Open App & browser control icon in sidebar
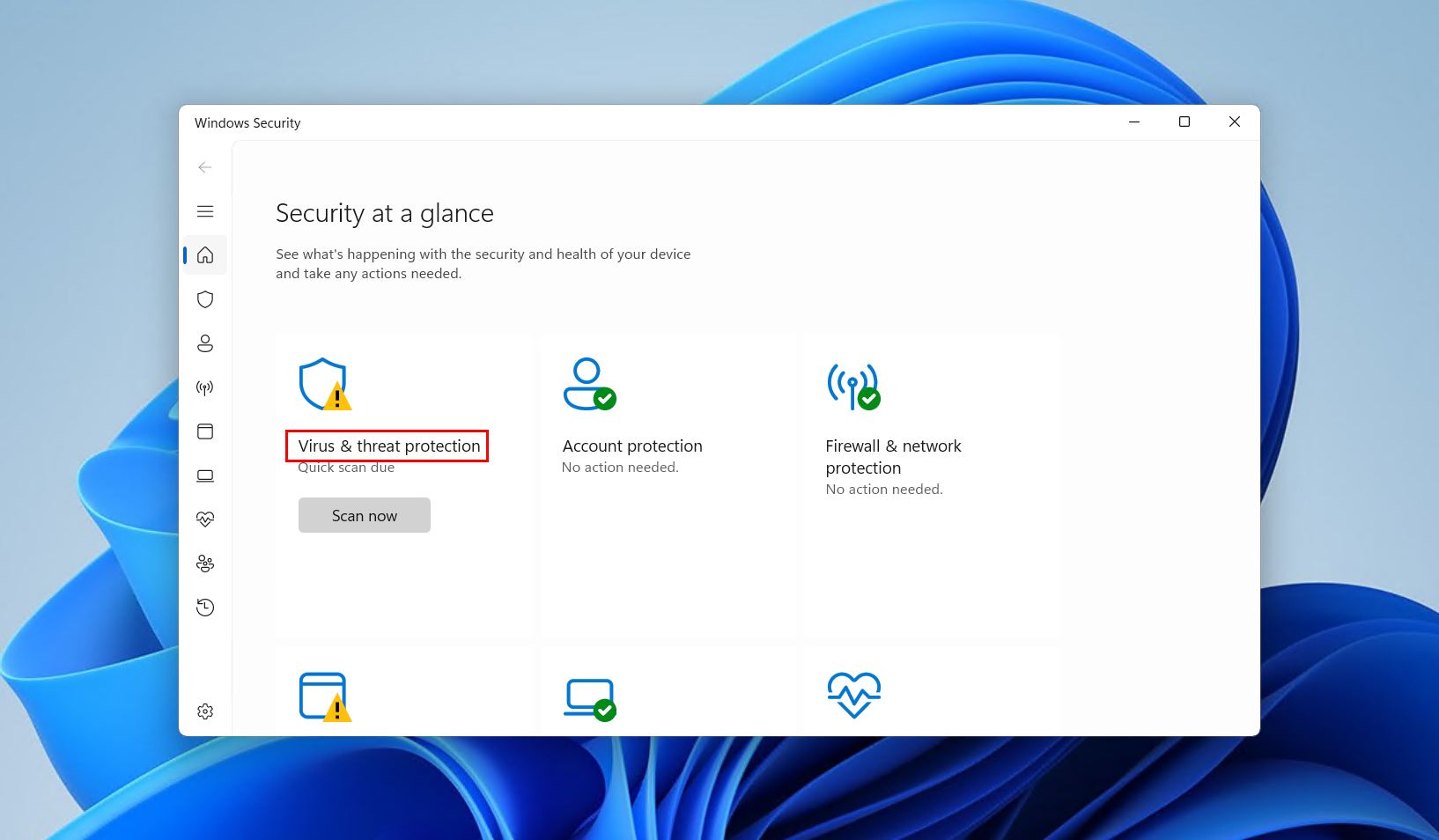Image resolution: width=1439 pixels, height=840 pixels. (205, 431)
